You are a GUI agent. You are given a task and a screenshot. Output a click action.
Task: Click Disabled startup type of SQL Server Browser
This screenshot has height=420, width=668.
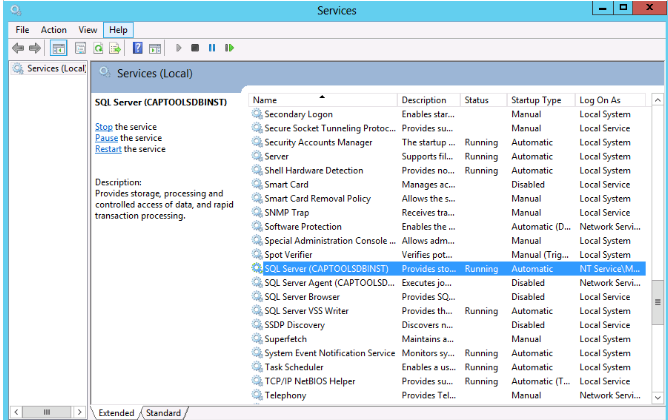(528, 296)
